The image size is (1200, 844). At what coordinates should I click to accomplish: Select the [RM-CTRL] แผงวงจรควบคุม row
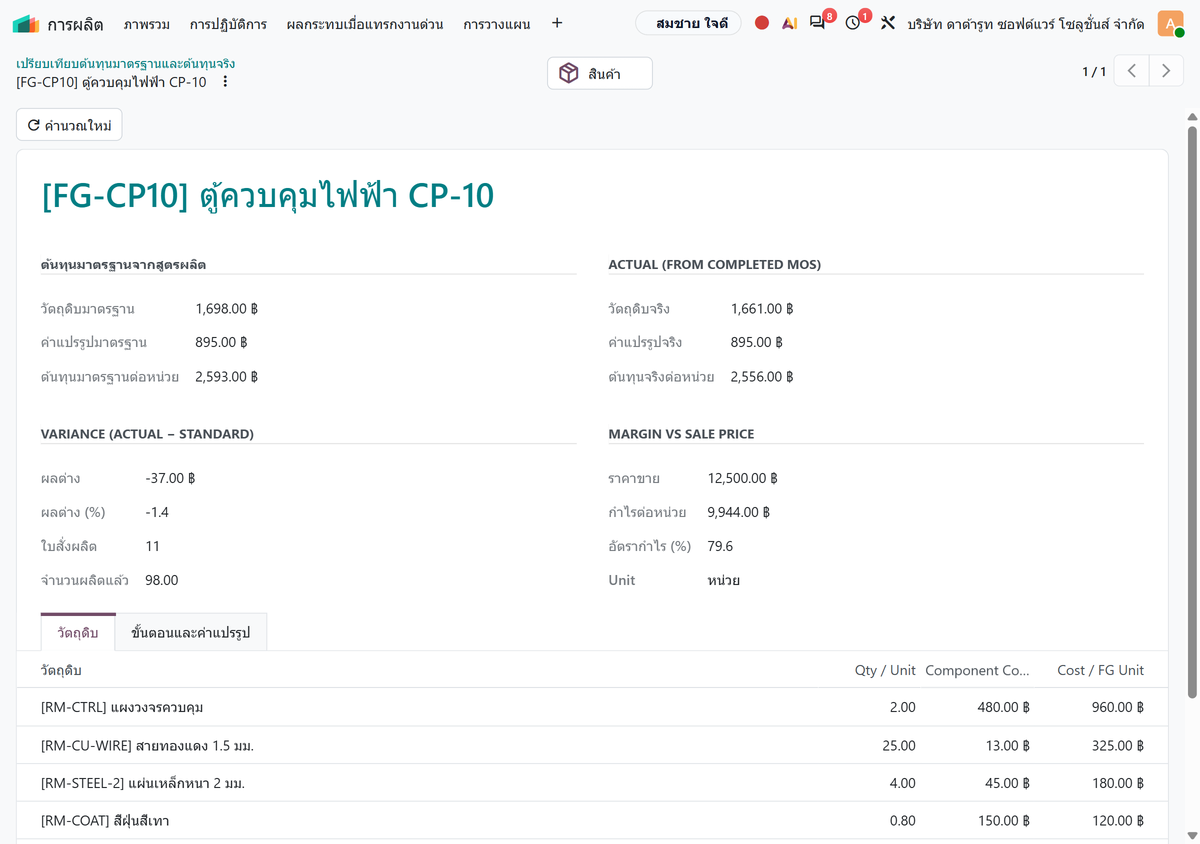592,707
